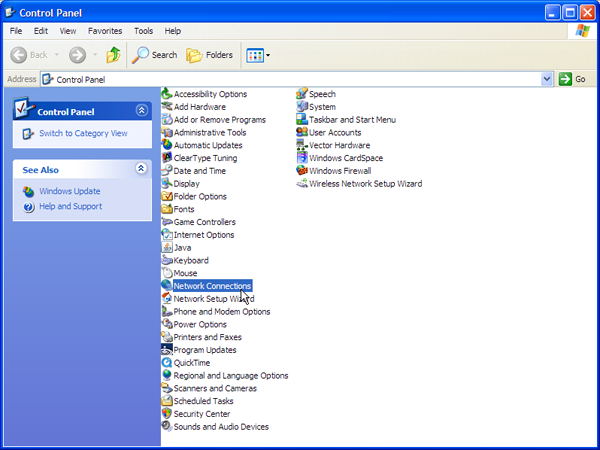Open the Display icon
This screenshot has width=600, height=450.
point(167,183)
